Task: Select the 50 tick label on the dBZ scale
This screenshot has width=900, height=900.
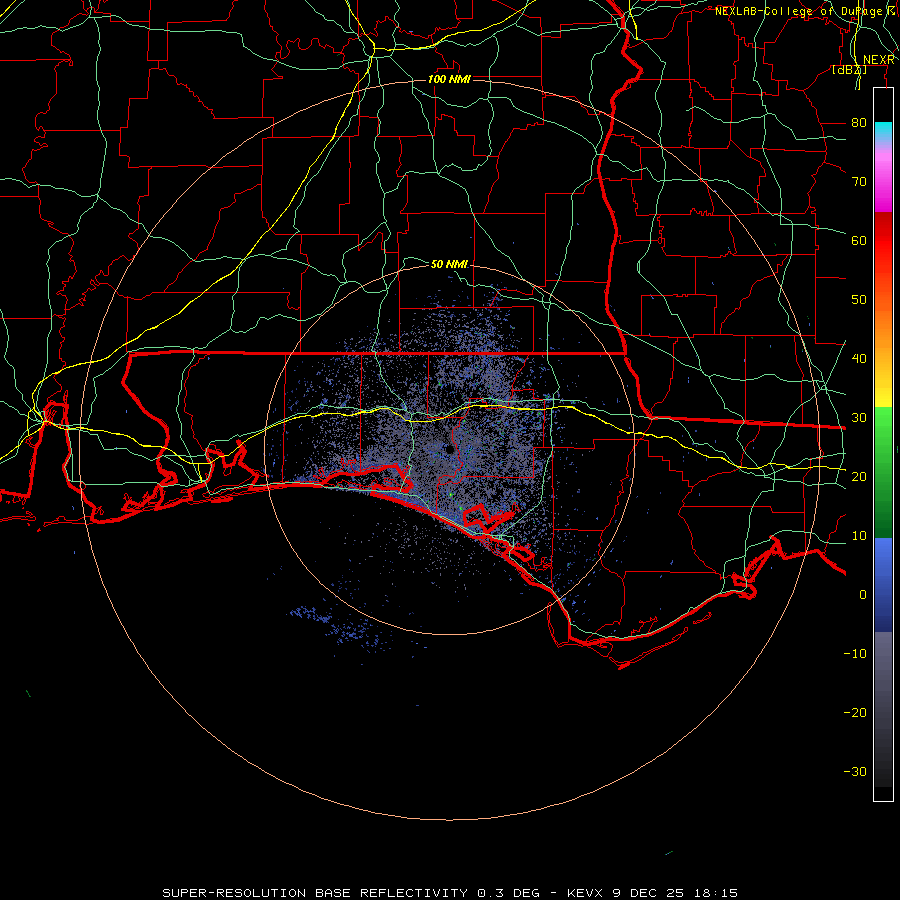Action: (x=859, y=299)
